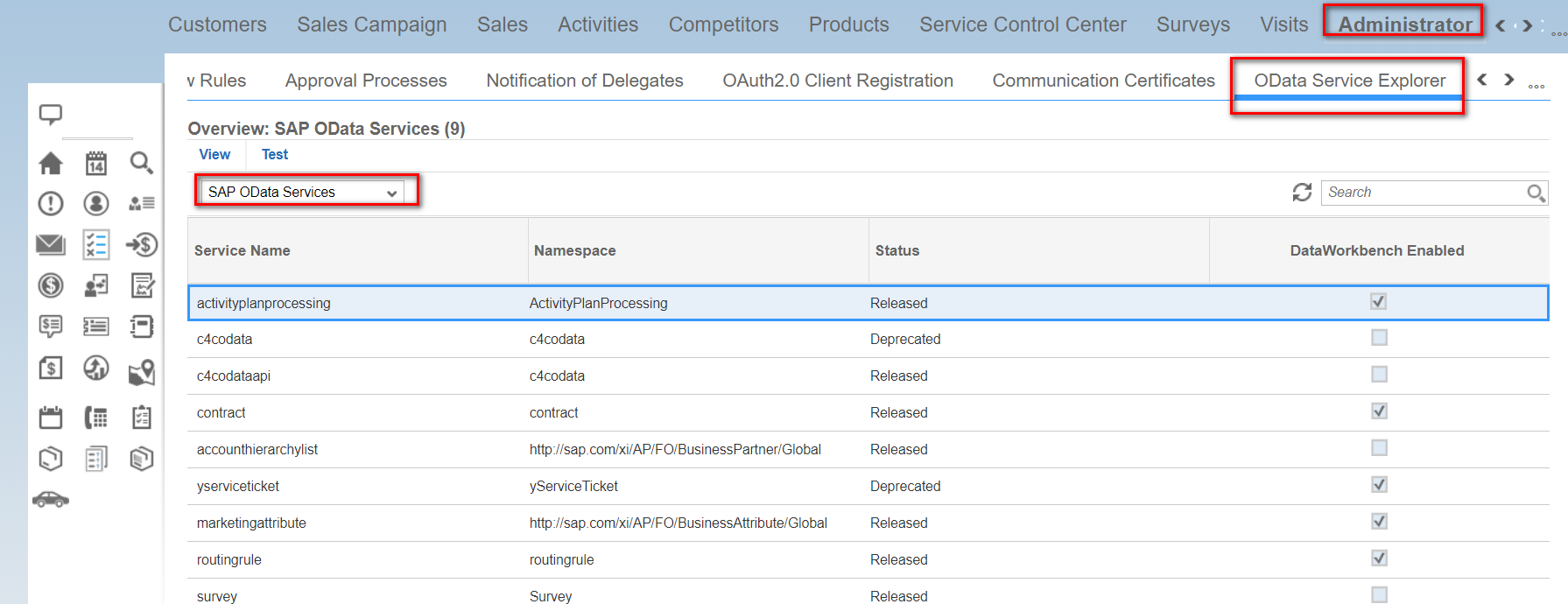Open the stacked boxes icon
Screen dimensions: 1568x604
(142, 458)
